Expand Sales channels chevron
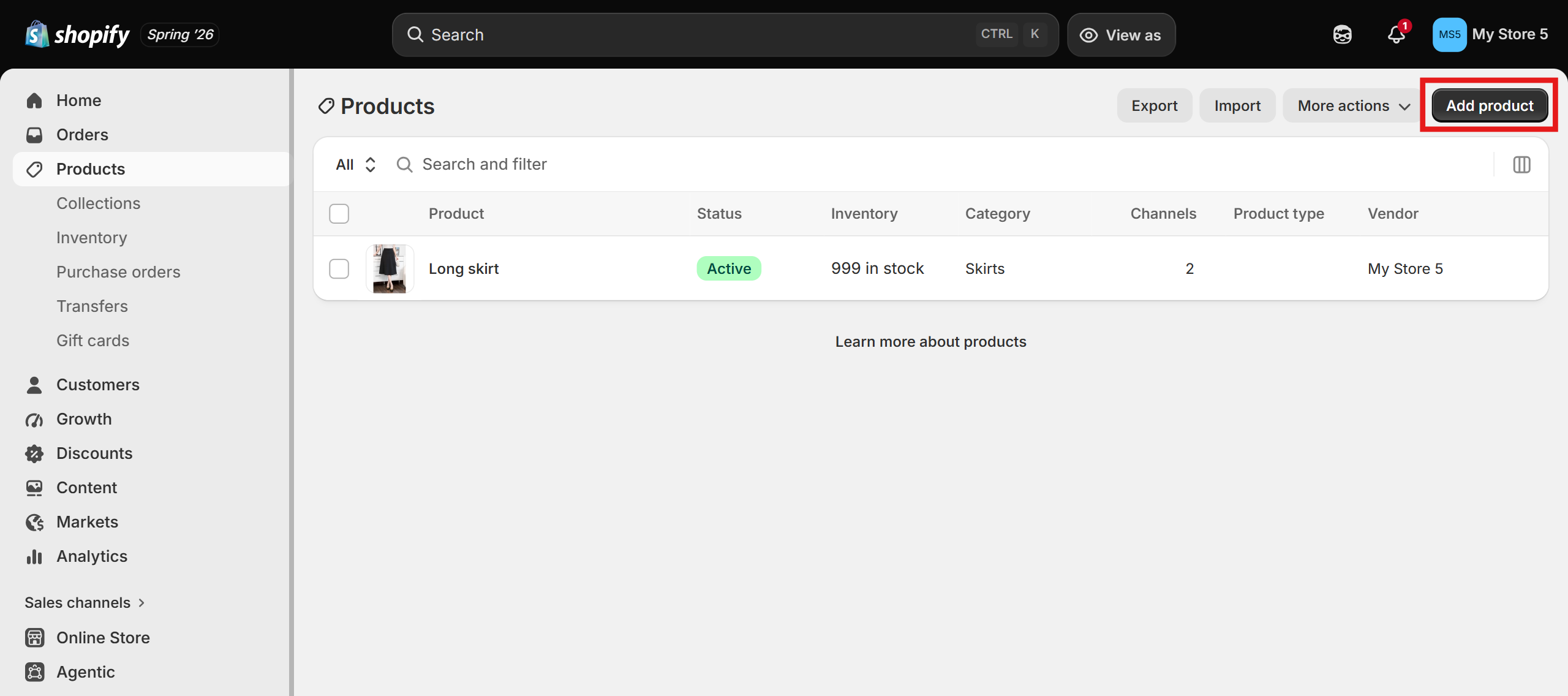Screen dimensions: 1568x696 [x=141, y=603]
